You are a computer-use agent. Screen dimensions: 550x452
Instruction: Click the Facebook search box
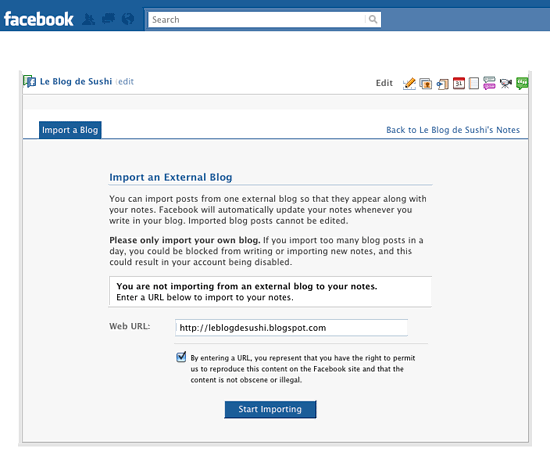click(257, 20)
